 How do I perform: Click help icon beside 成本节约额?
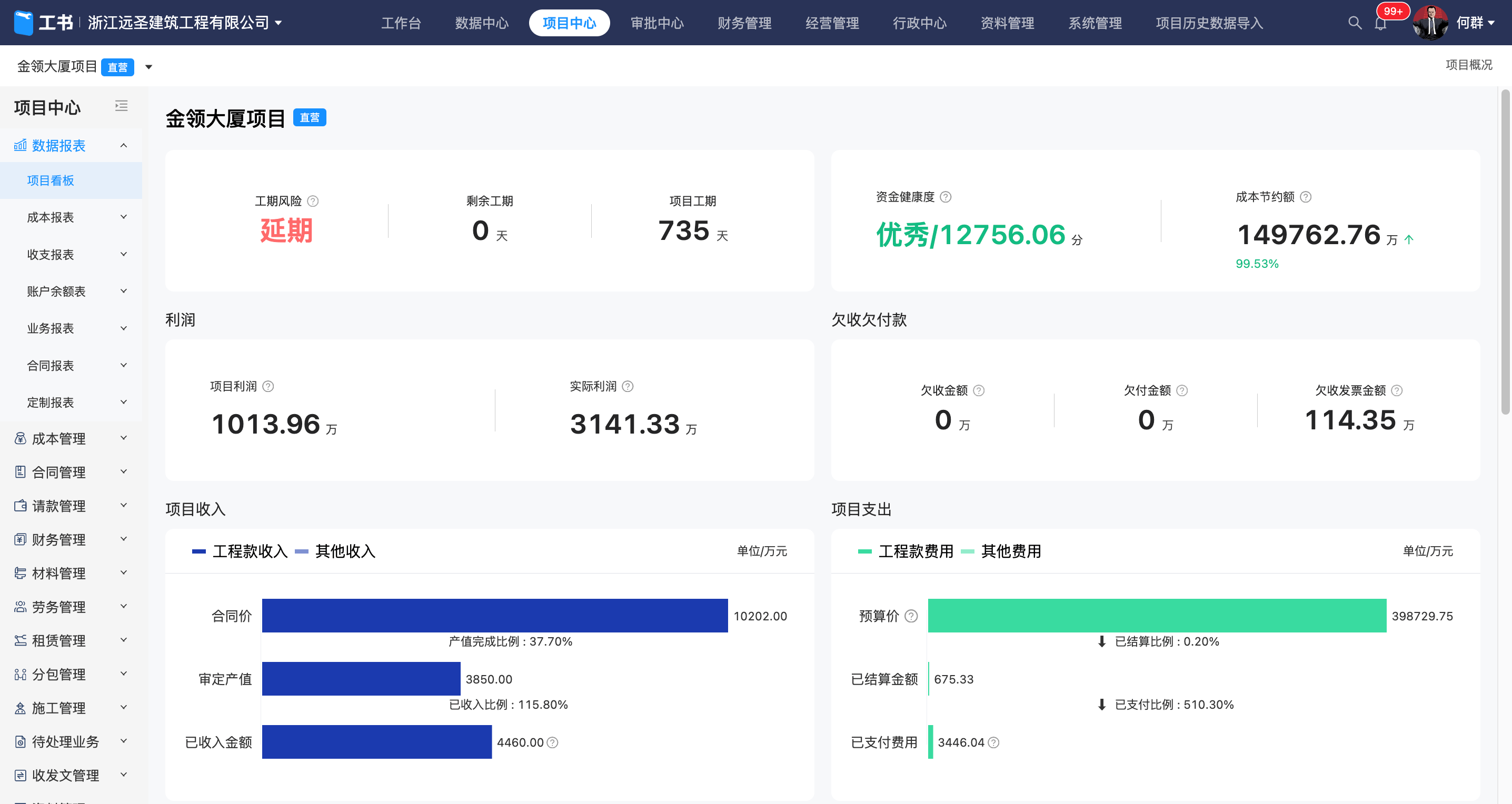[x=1306, y=197]
